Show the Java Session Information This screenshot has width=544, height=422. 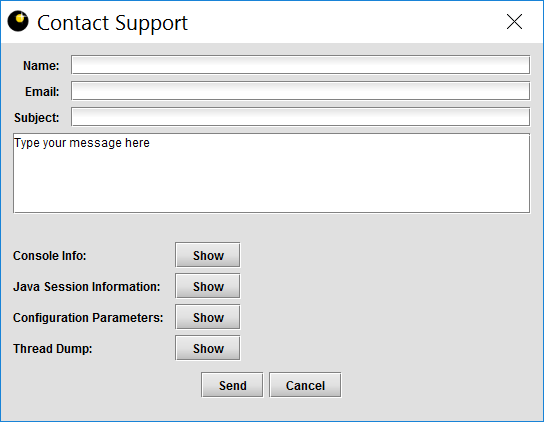click(x=208, y=286)
